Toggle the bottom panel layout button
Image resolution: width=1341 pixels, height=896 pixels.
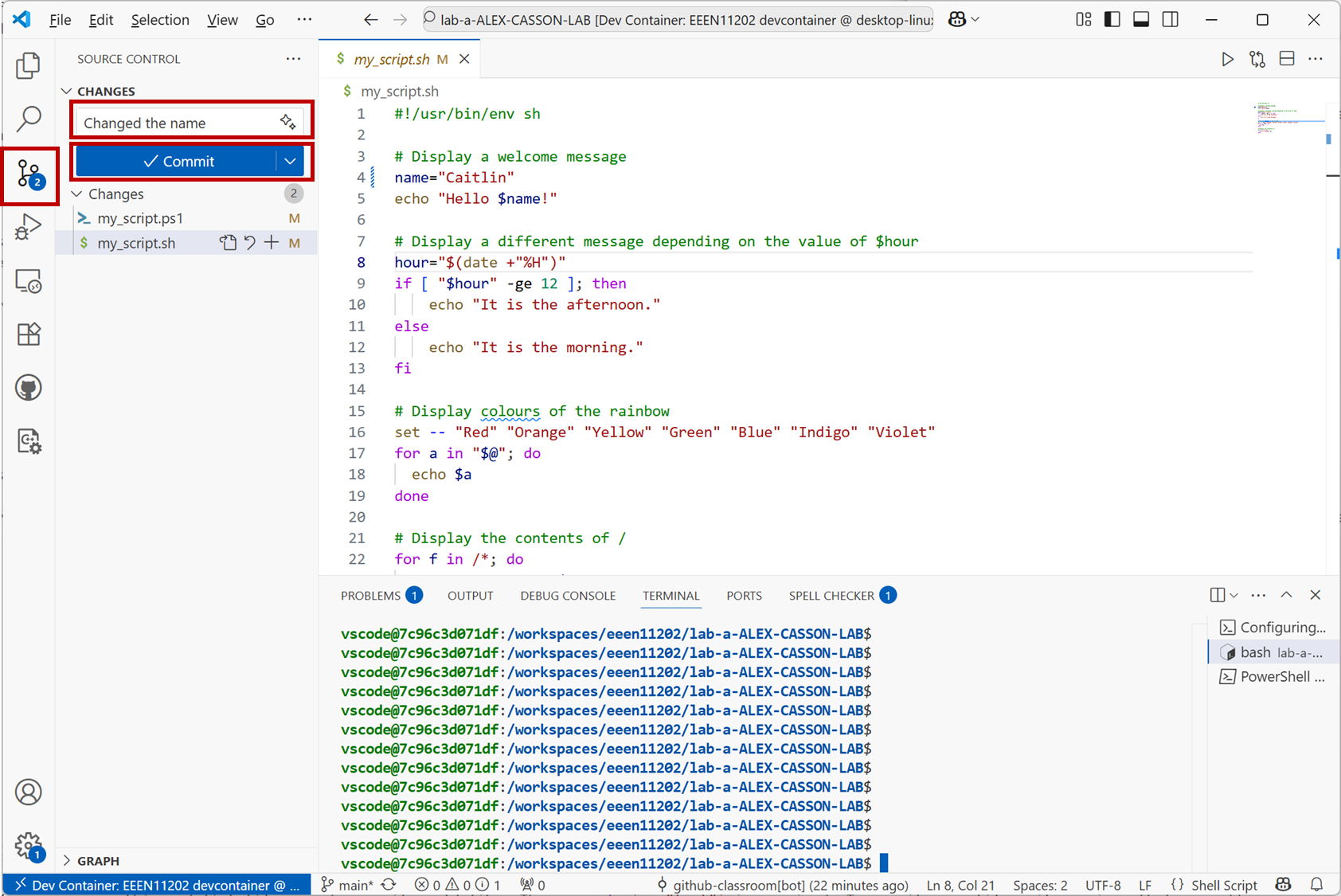click(1141, 20)
